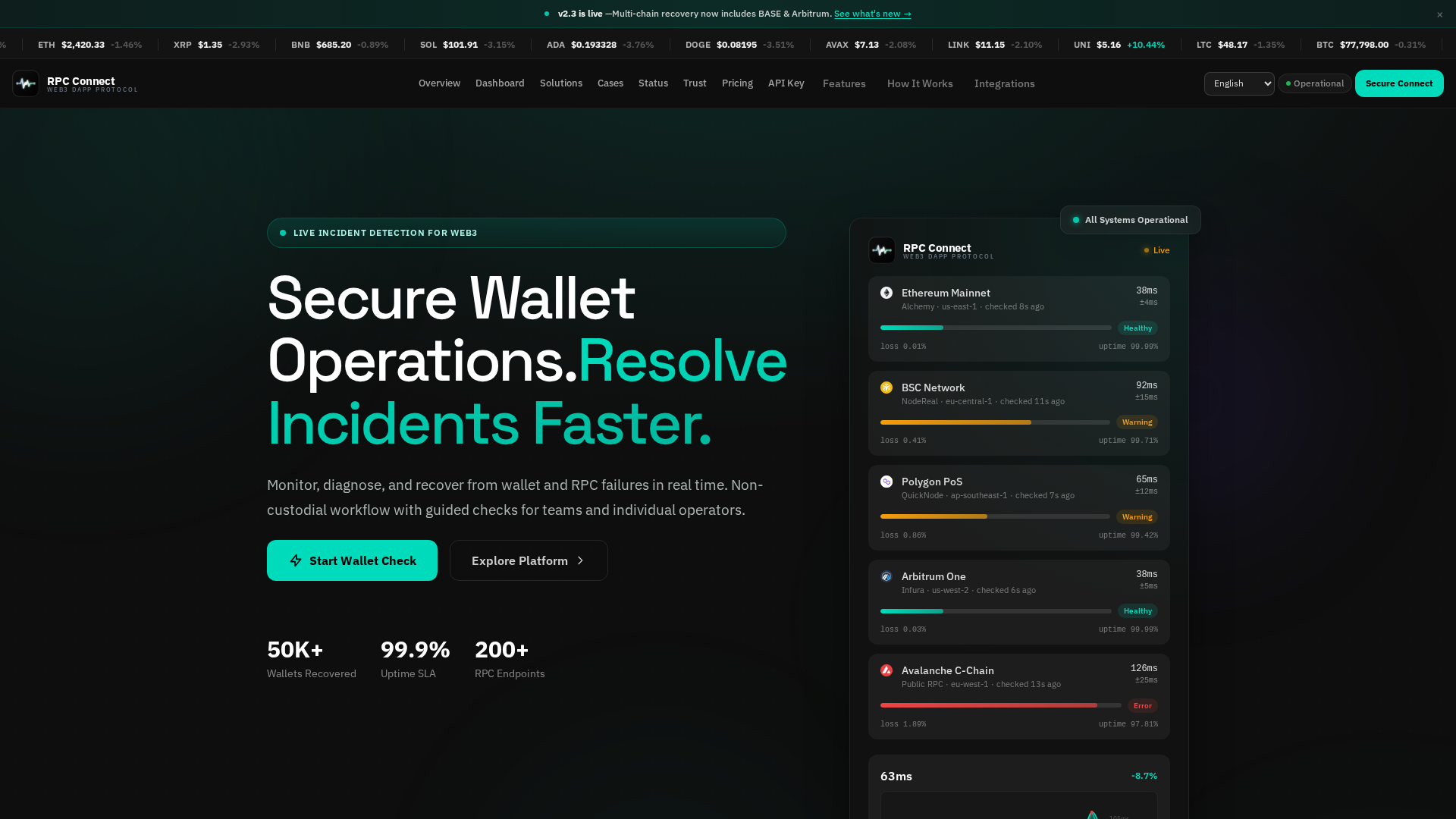Open Solutions in the navigation

coord(561,83)
